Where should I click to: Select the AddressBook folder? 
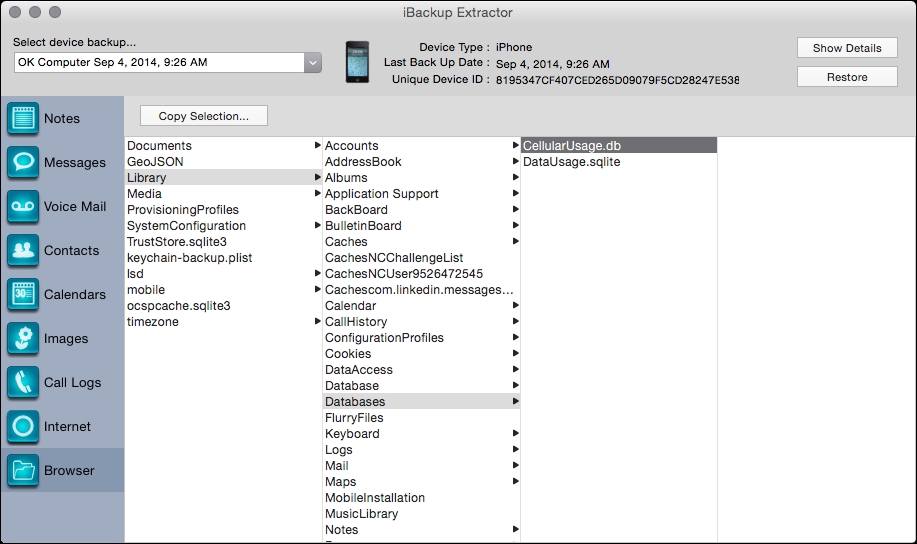pos(363,161)
